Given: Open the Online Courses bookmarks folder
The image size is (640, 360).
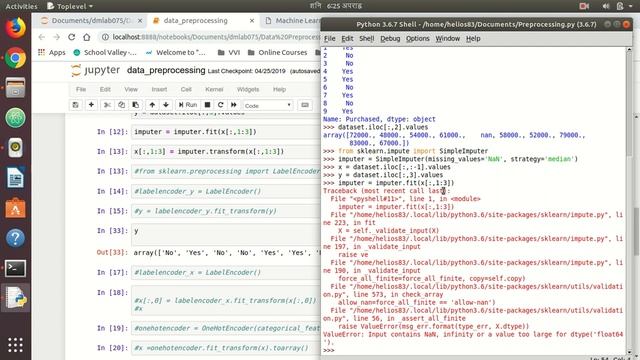Looking at the screenshot, I should (x=277, y=53).
